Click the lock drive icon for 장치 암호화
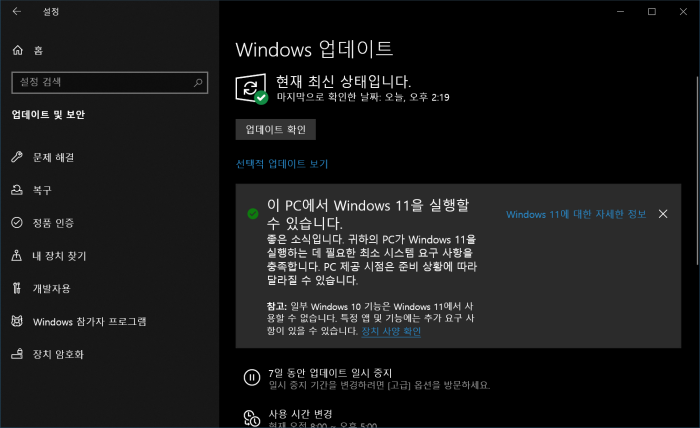This screenshot has height=428, width=700. 17,354
